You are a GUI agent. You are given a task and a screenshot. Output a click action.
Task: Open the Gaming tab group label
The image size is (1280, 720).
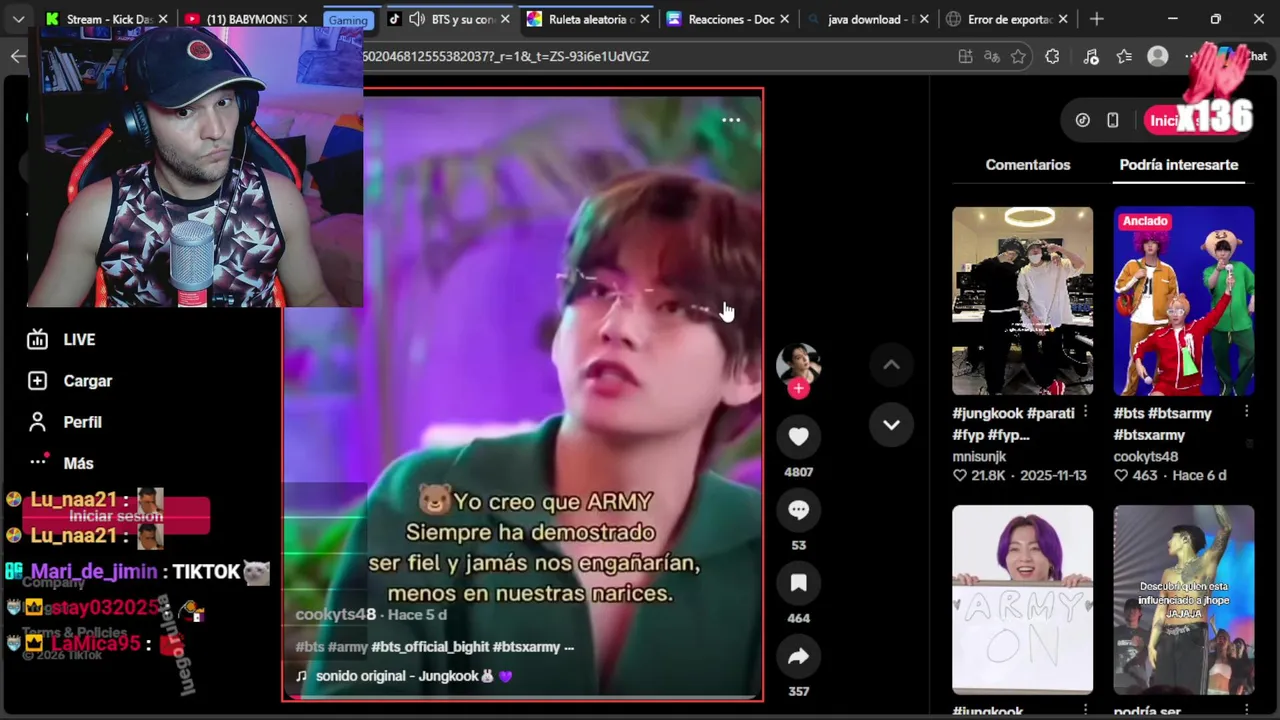point(348,20)
